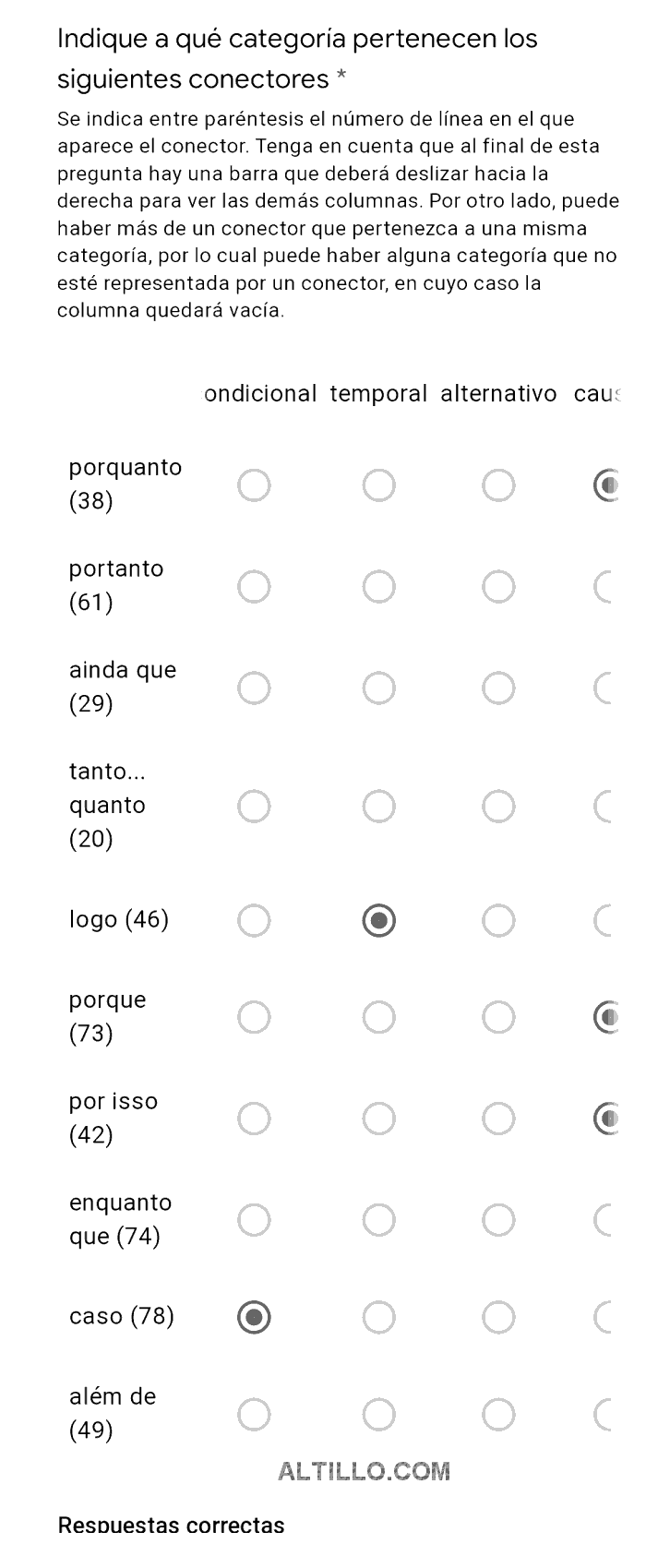Select condicional for portanto (61)
Viewport: 646px width, 1568px height.
coord(254,586)
